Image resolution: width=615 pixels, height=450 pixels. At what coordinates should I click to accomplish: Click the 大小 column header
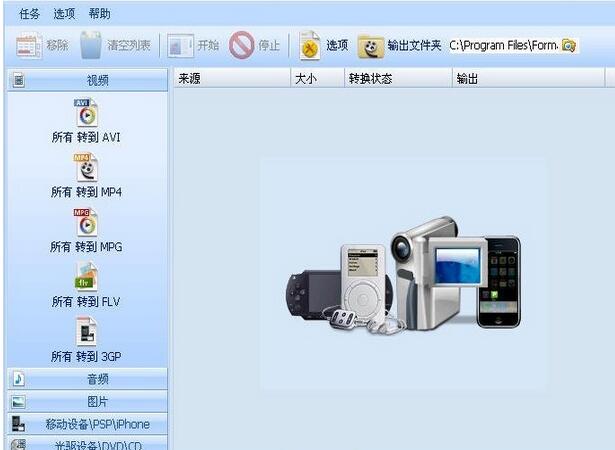tap(317, 78)
